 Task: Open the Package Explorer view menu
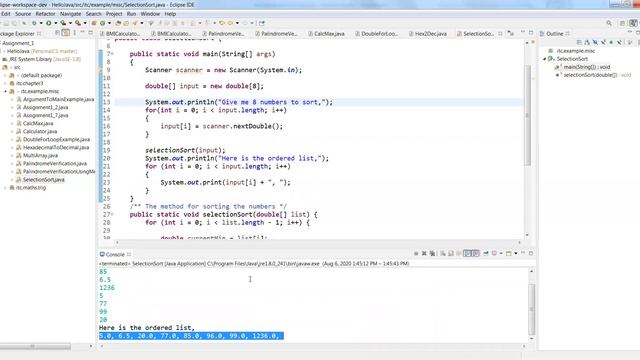point(74,33)
